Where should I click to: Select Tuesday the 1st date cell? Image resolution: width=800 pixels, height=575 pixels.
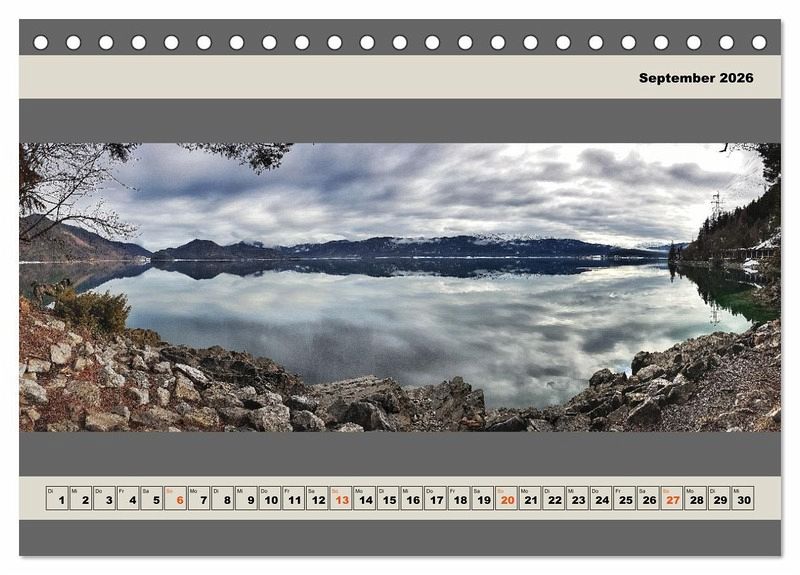point(57,498)
